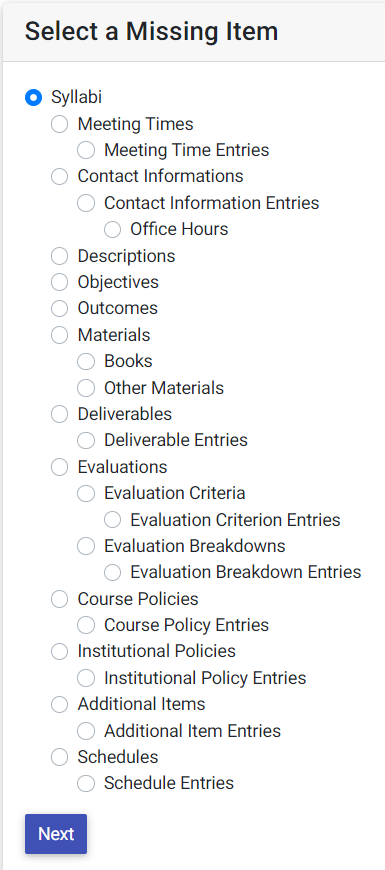
Task: Select Contact Information Entries
Action: tap(86, 203)
